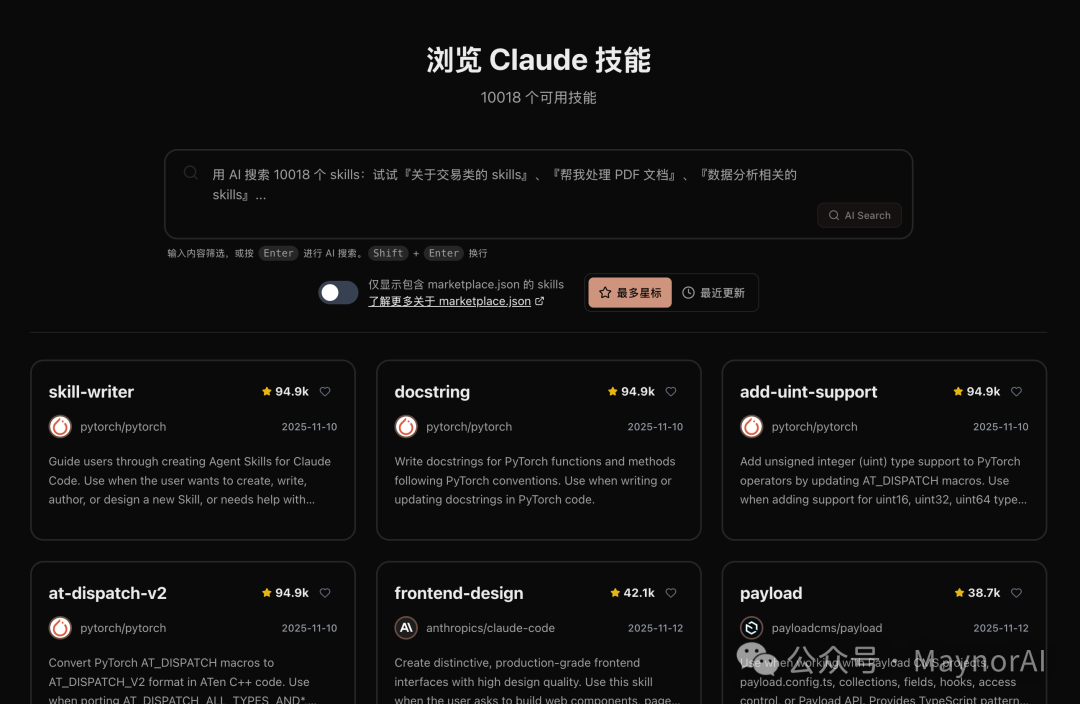Click the star icon on skill-writer card
Viewport: 1080px width, 704px height.
tap(267, 391)
